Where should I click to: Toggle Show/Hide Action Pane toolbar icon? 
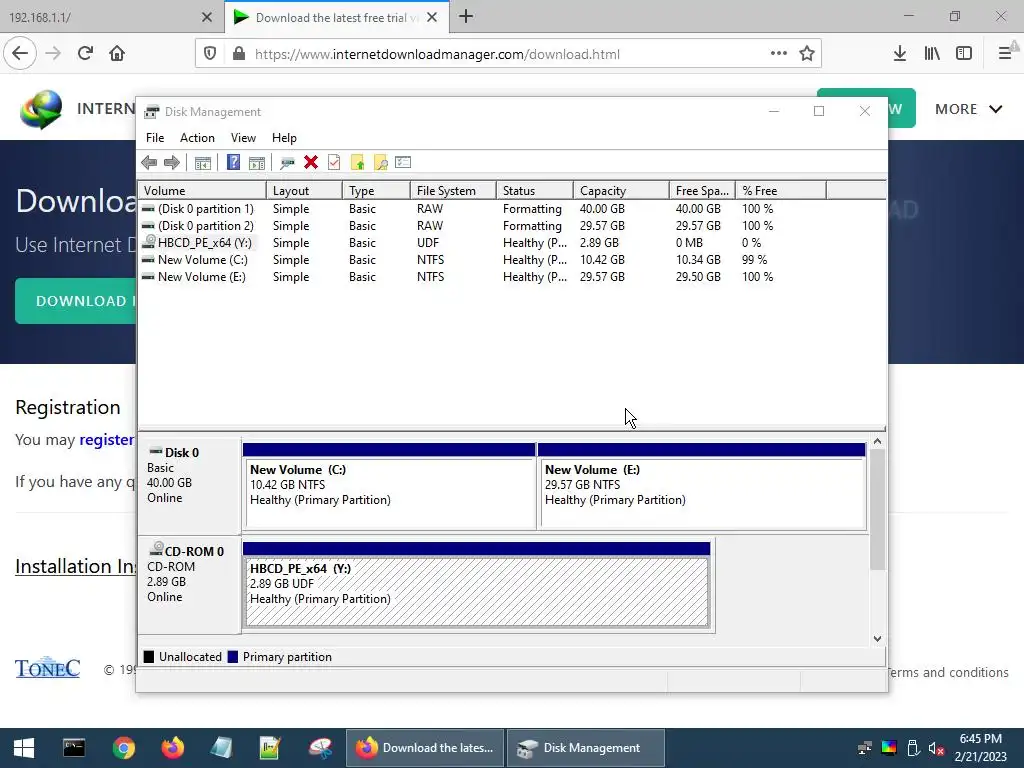point(257,163)
